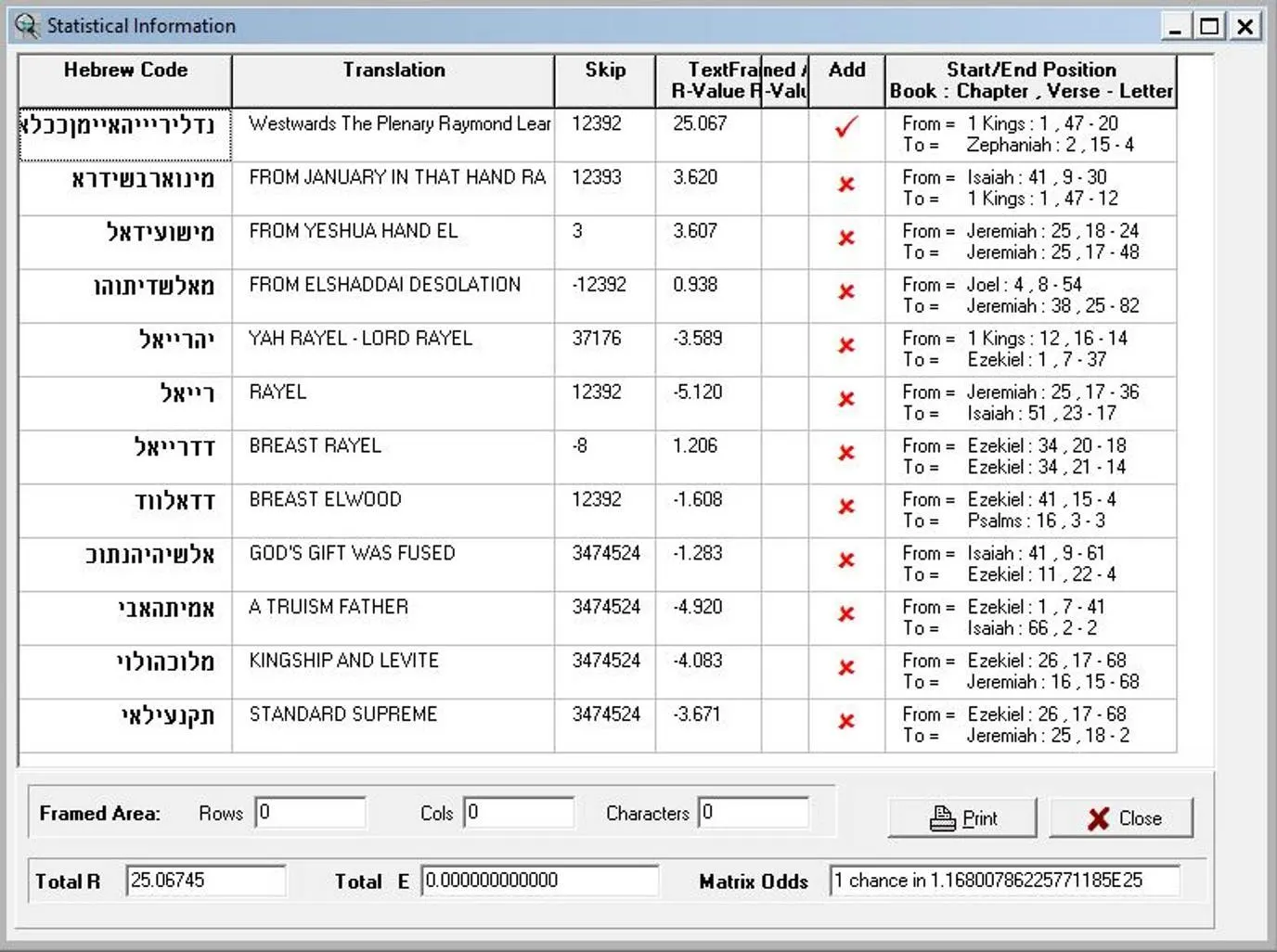Toggle Add mark for KINGSHIP AND LEVITE
Screen dimensions: 1277x952
[x=845, y=669]
